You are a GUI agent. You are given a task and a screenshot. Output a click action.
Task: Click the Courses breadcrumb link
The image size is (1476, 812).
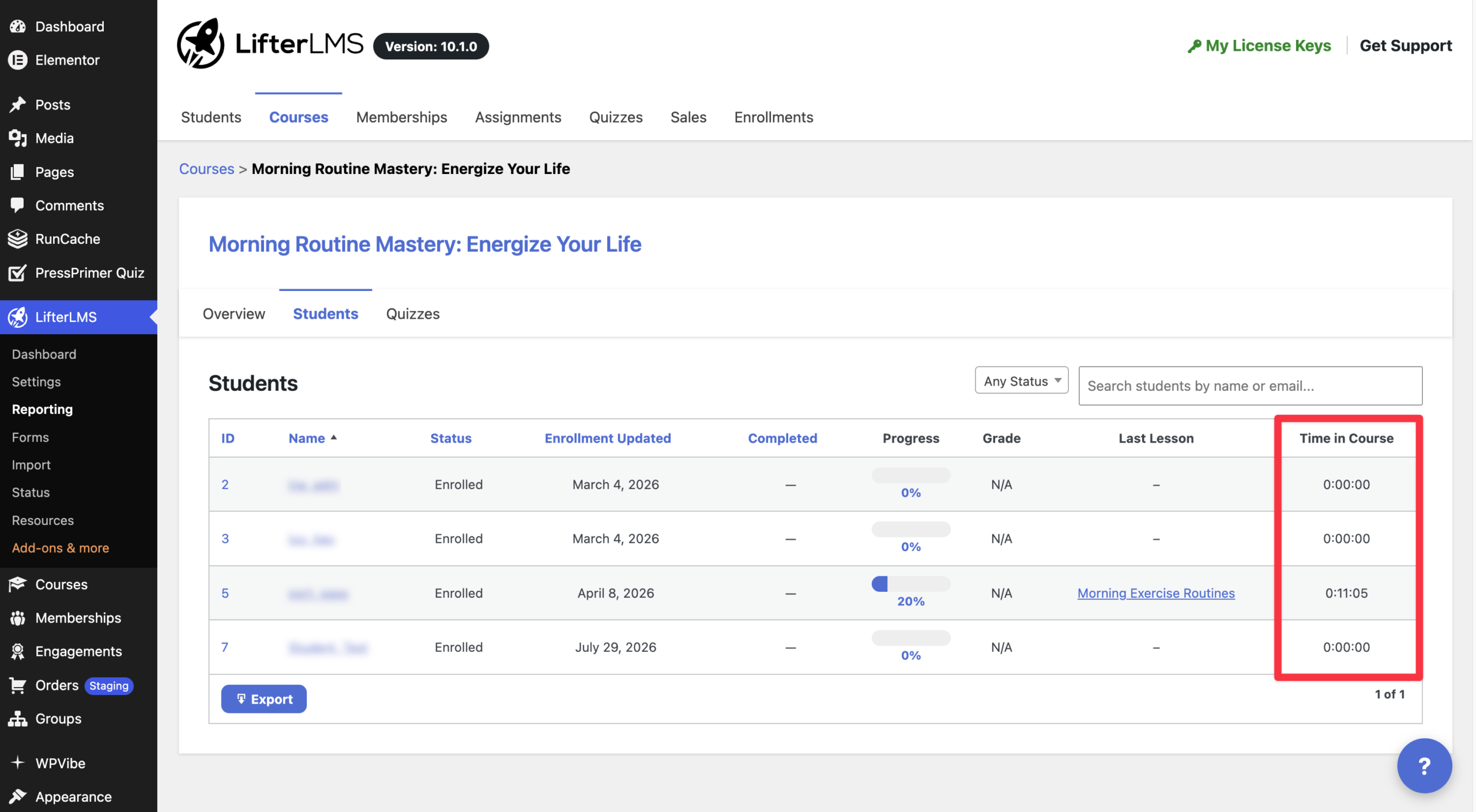(x=206, y=168)
